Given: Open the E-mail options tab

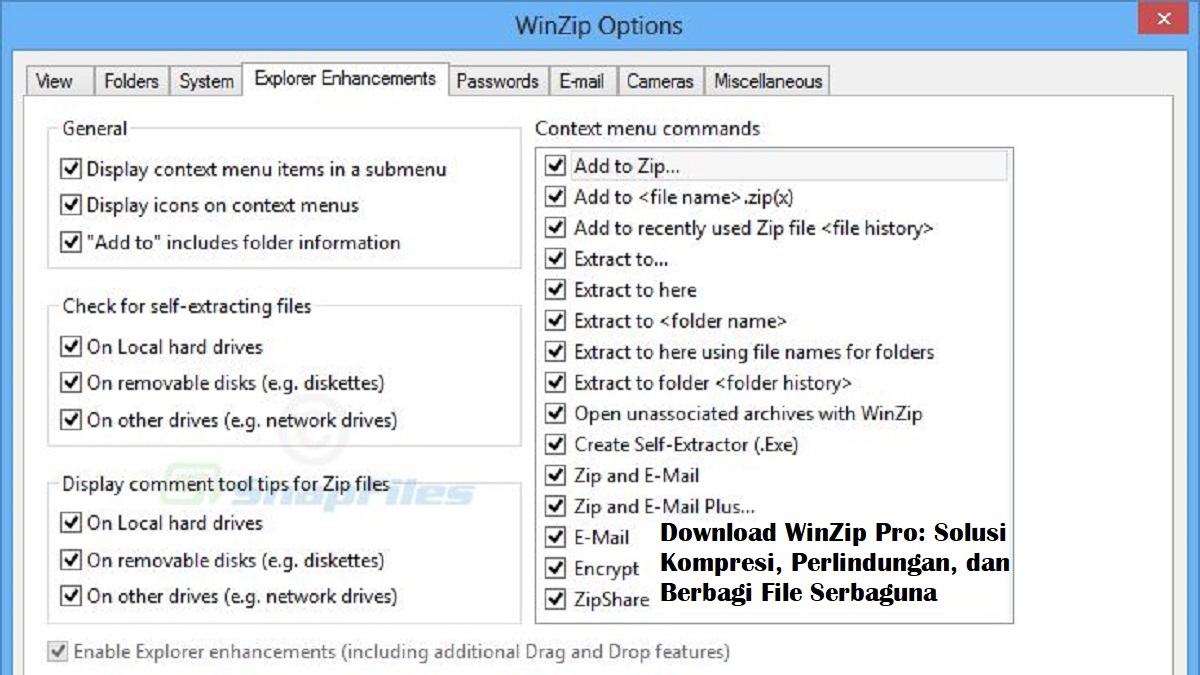Looking at the screenshot, I should [582, 81].
